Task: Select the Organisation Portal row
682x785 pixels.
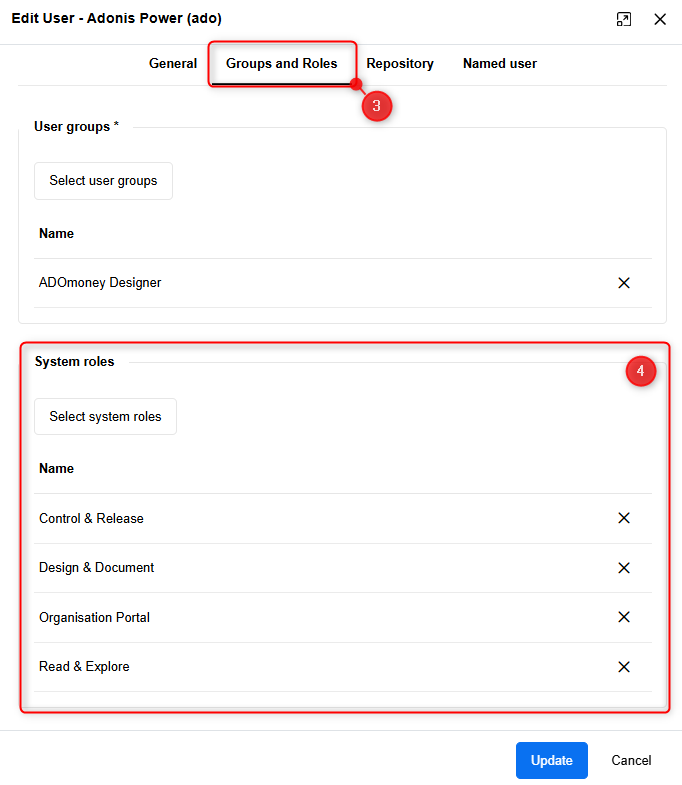Action: click(x=343, y=617)
